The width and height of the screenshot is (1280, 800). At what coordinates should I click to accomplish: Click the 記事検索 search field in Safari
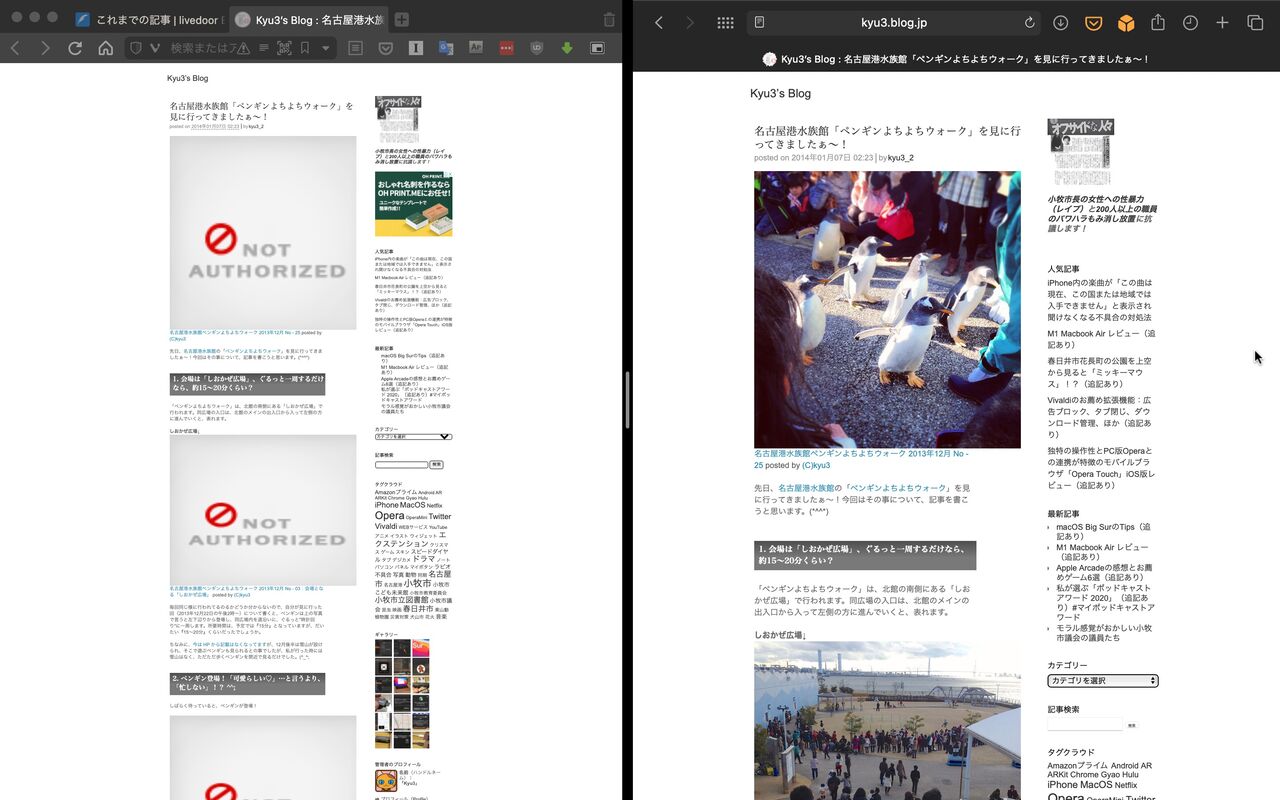[1086, 724]
